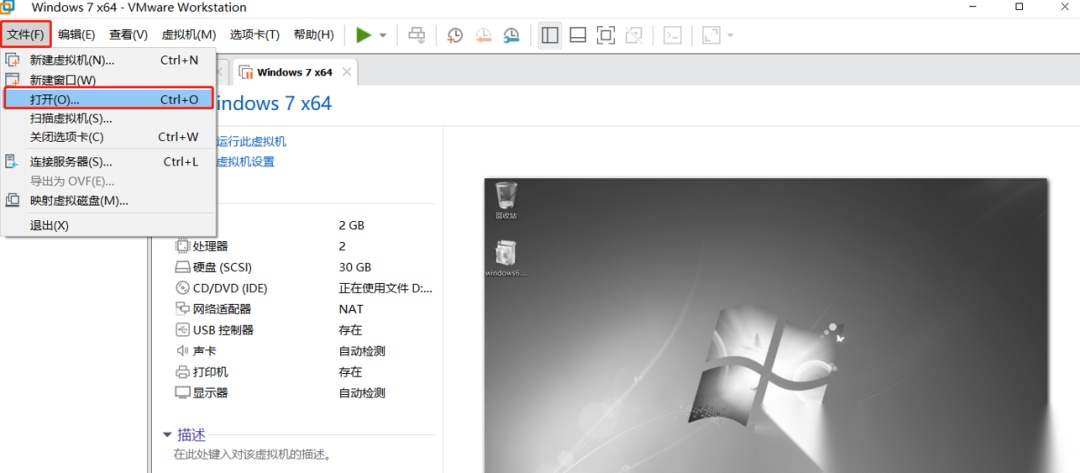Open the 选项卡(T) menu

pyautogui.click(x=254, y=34)
